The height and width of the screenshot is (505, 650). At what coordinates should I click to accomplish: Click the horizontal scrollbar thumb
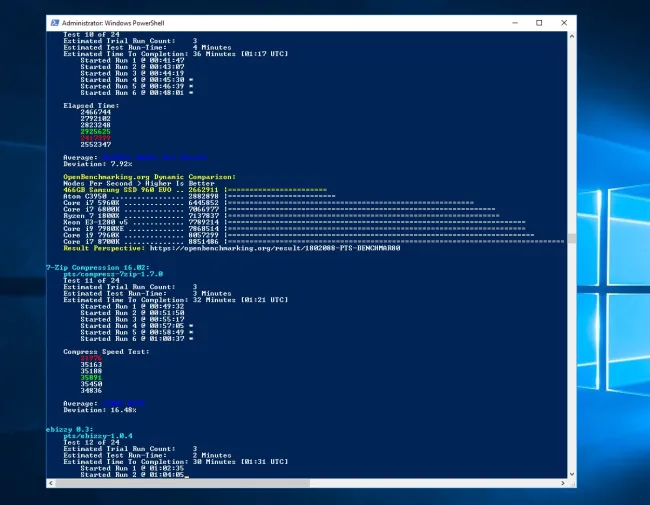coord(182,483)
